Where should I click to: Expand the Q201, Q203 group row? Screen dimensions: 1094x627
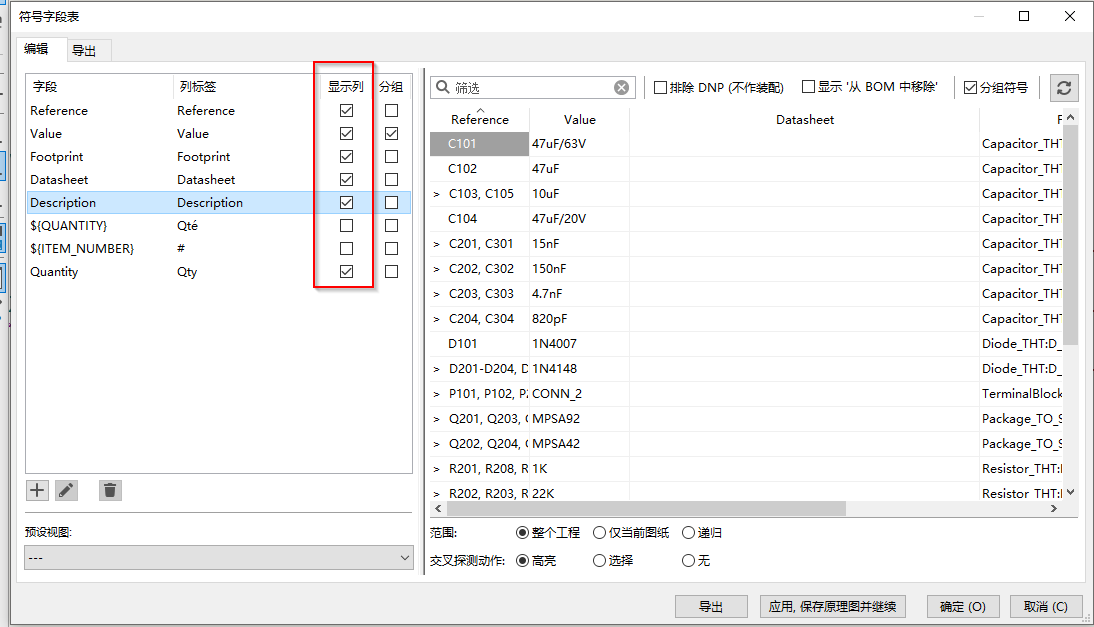[x=437, y=419]
